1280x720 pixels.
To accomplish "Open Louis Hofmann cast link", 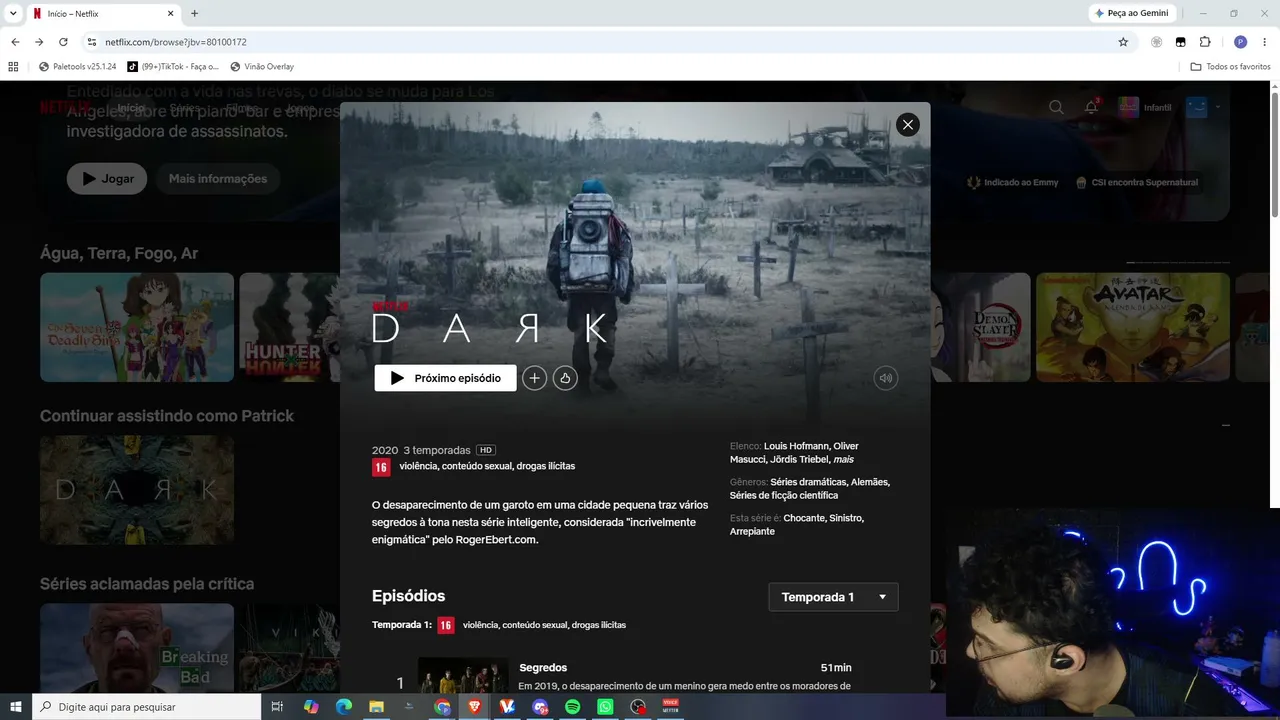I will coord(797,446).
